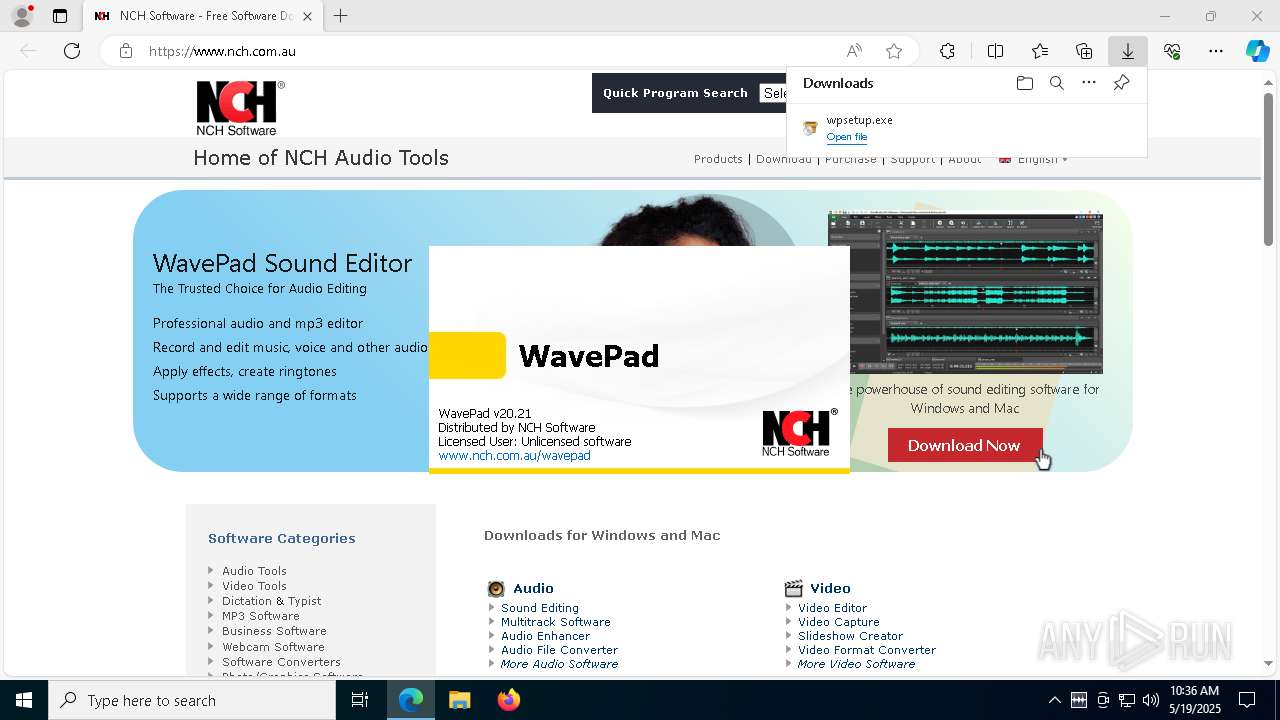Open Browser essentials heart icon
Image resolution: width=1280 pixels, height=720 pixels.
click(x=1172, y=51)
